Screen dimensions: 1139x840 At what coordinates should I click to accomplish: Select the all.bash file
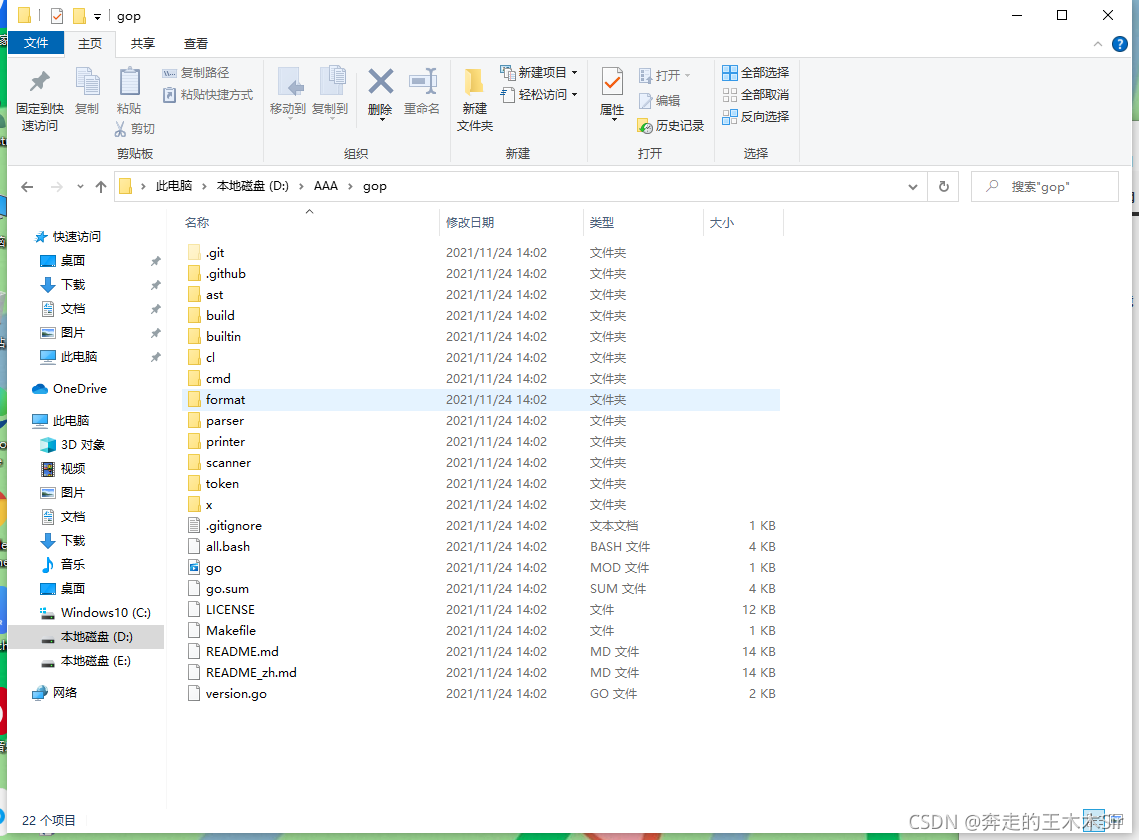(227, 546)
